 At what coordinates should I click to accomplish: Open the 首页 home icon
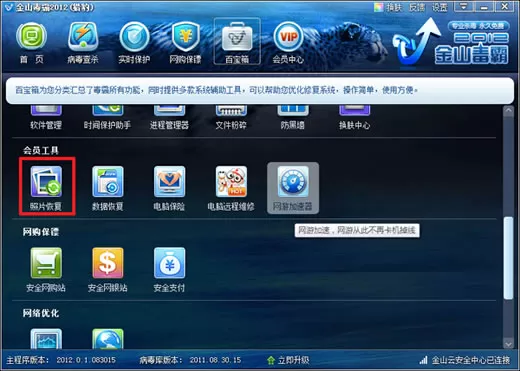32,43
